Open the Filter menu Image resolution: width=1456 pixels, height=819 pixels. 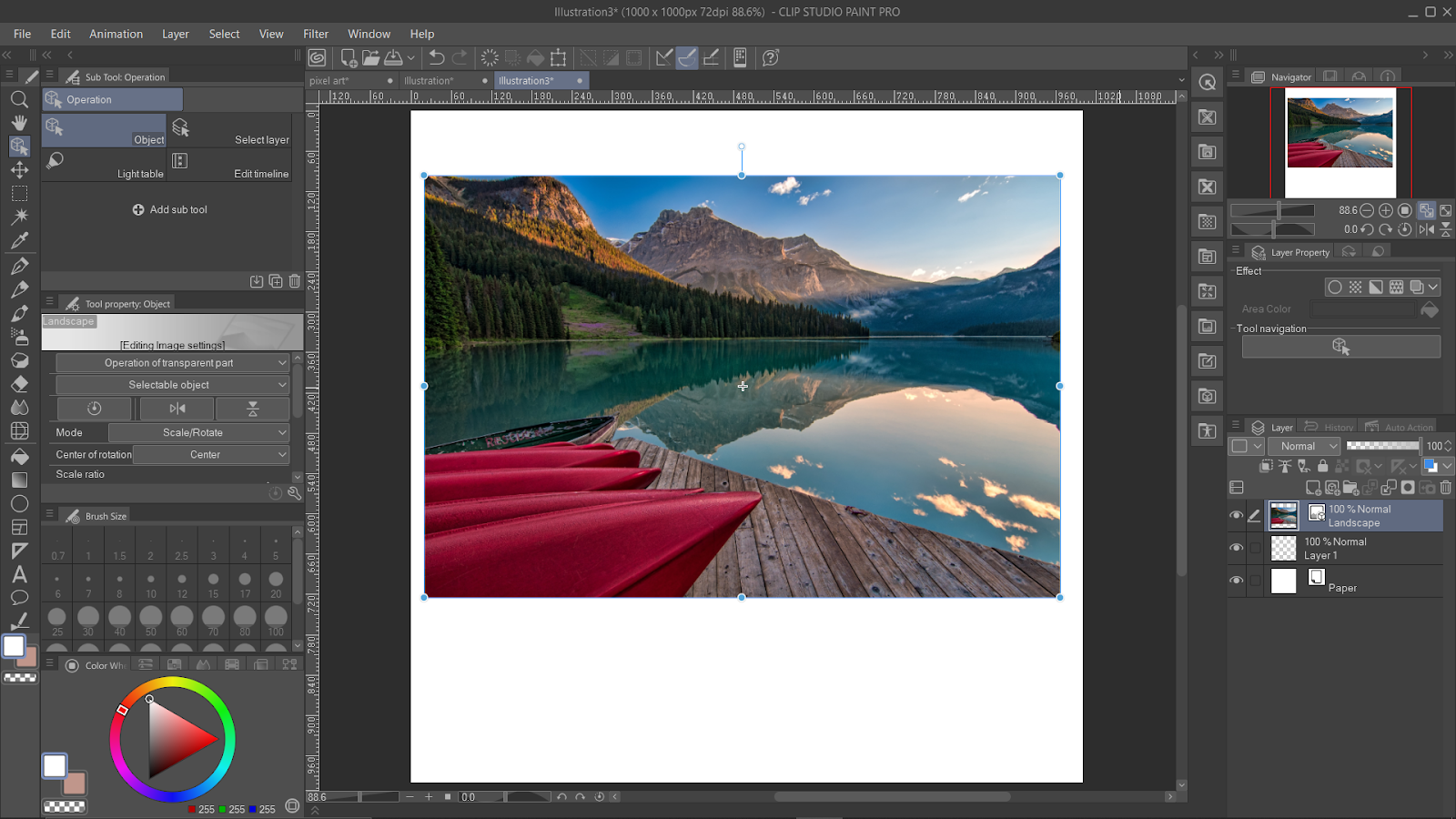[316, 34]
